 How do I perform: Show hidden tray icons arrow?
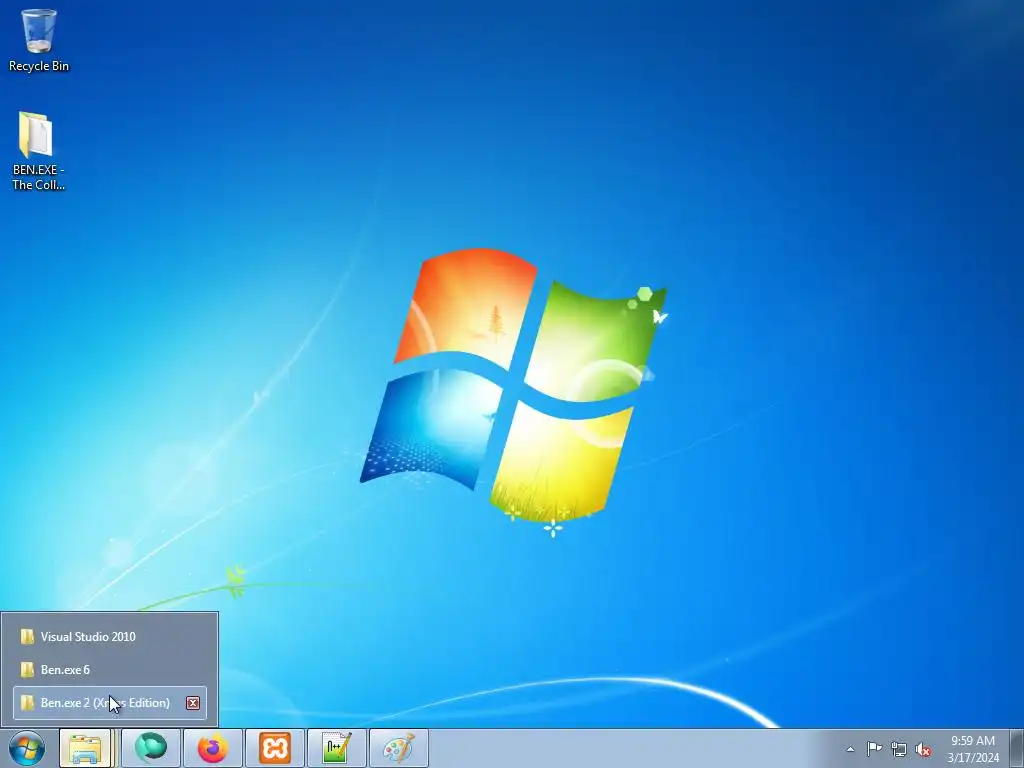(850, 749)
